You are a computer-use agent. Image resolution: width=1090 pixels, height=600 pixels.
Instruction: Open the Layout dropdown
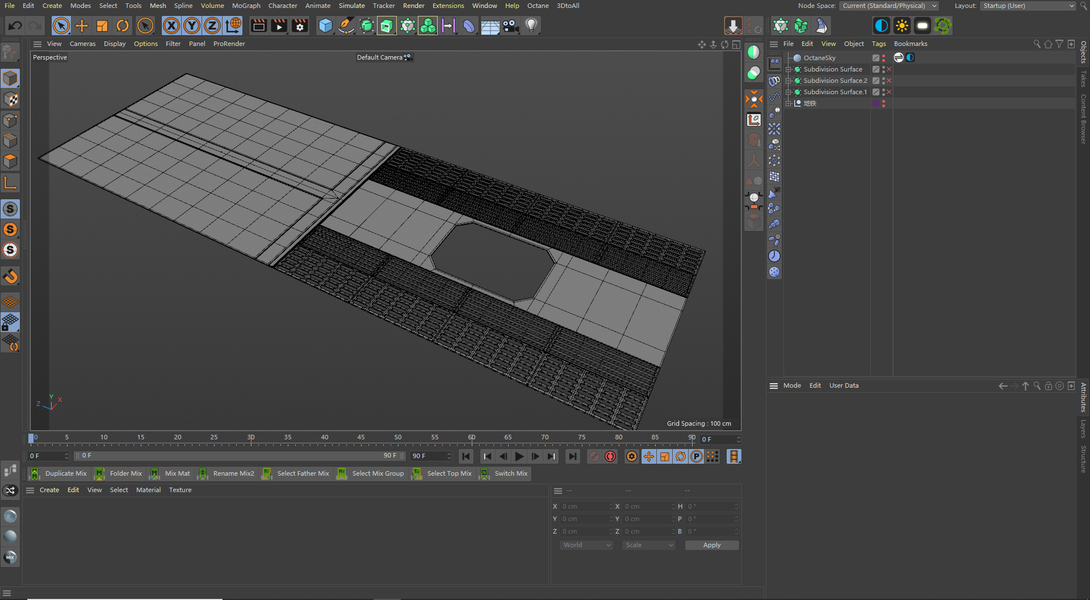click(x=1027, y=6)
